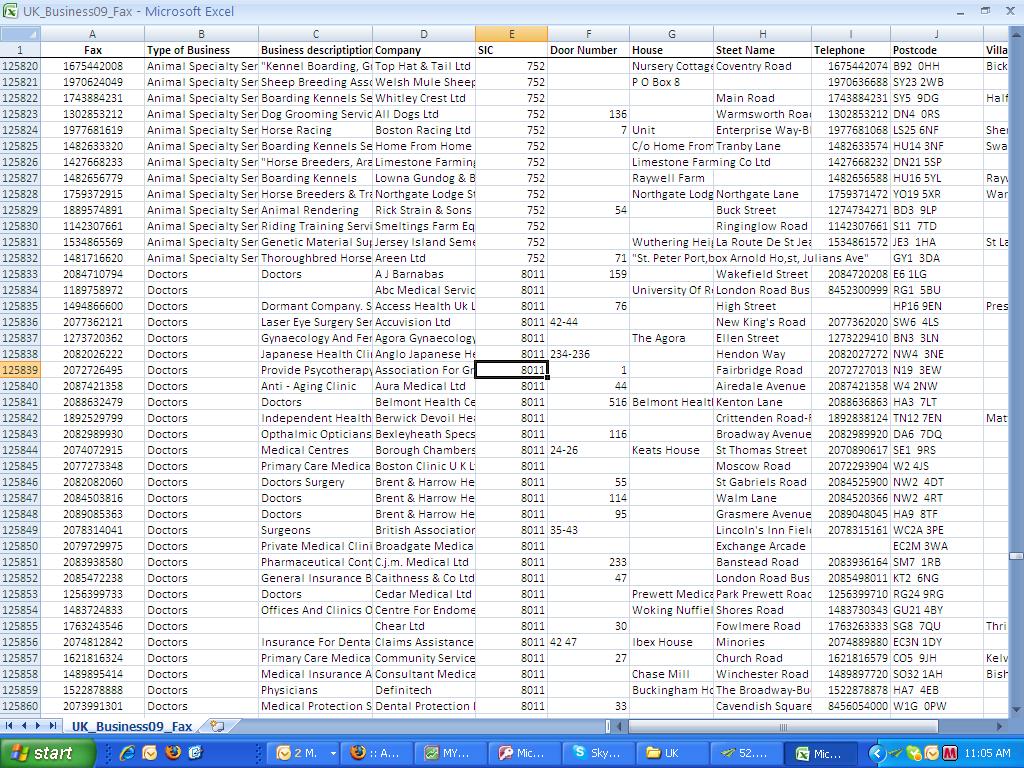Click the Select All corner box
The width and height of the screenshot is (1024, 768).
click(20, 33)
